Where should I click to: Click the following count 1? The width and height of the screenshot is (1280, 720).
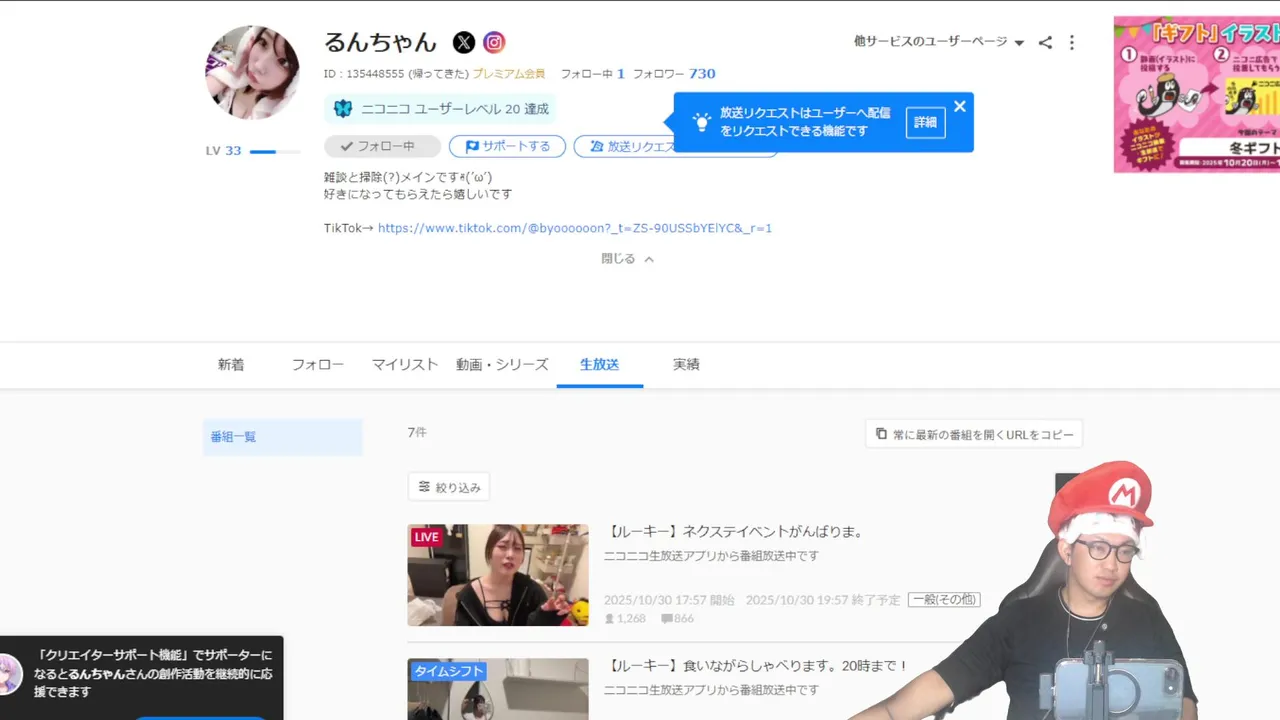click(x=621, y=74)
